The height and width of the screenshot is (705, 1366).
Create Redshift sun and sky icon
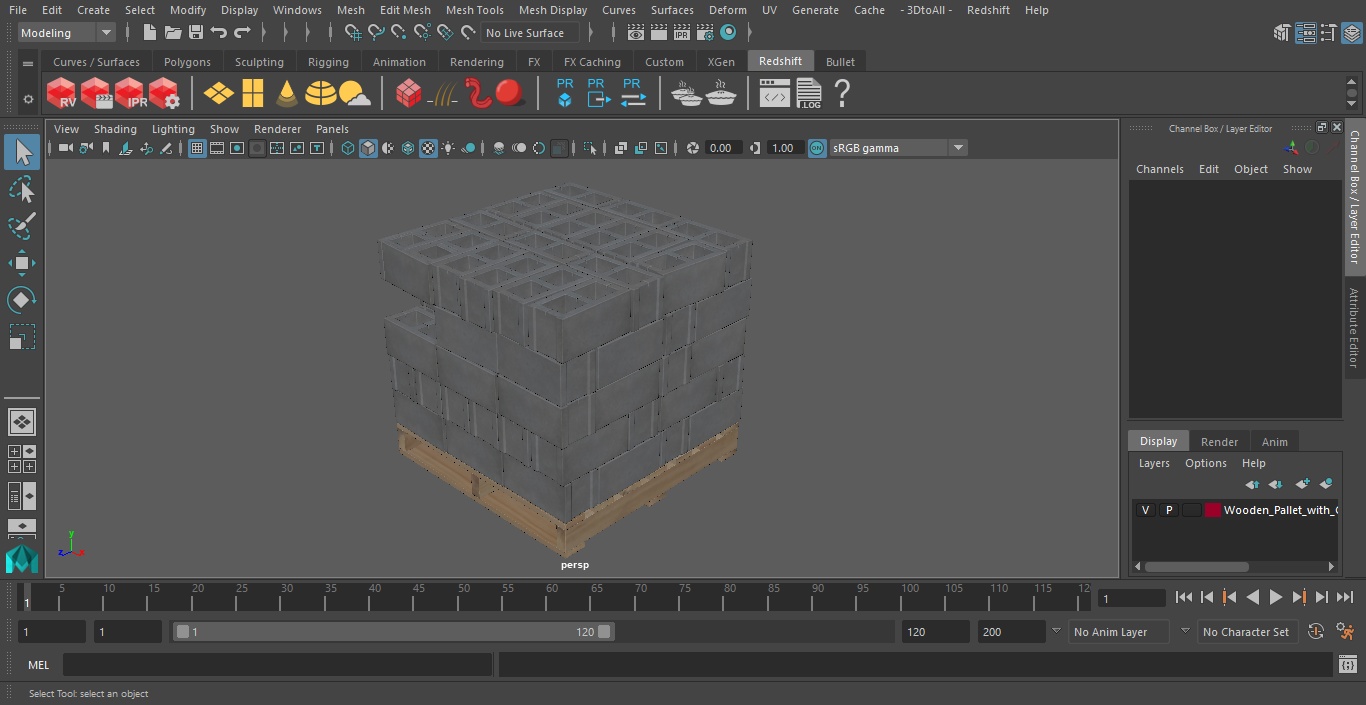(x=355, y=94)
